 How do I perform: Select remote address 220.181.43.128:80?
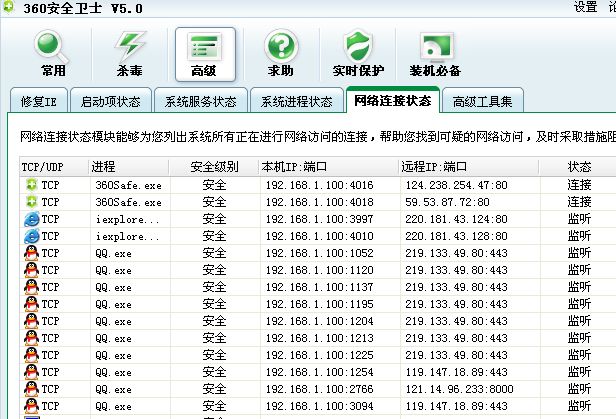[456, 236]
